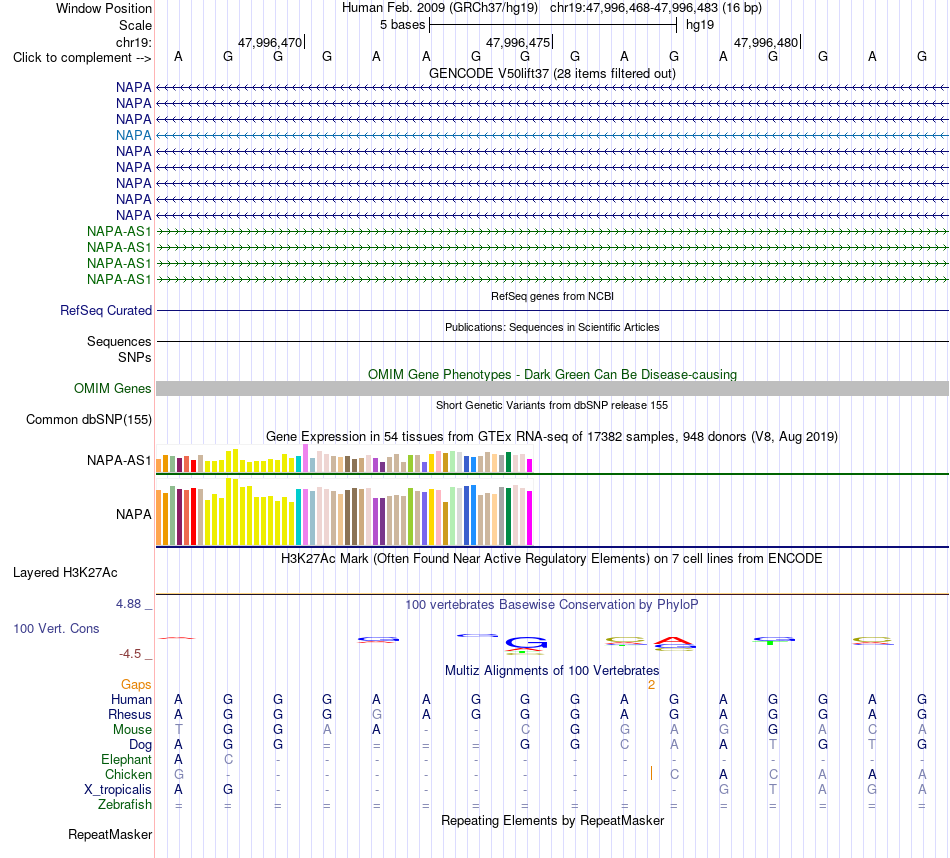
Task: Click the Sequences track label
Action: pyautogui.click(x=119, y=341)
